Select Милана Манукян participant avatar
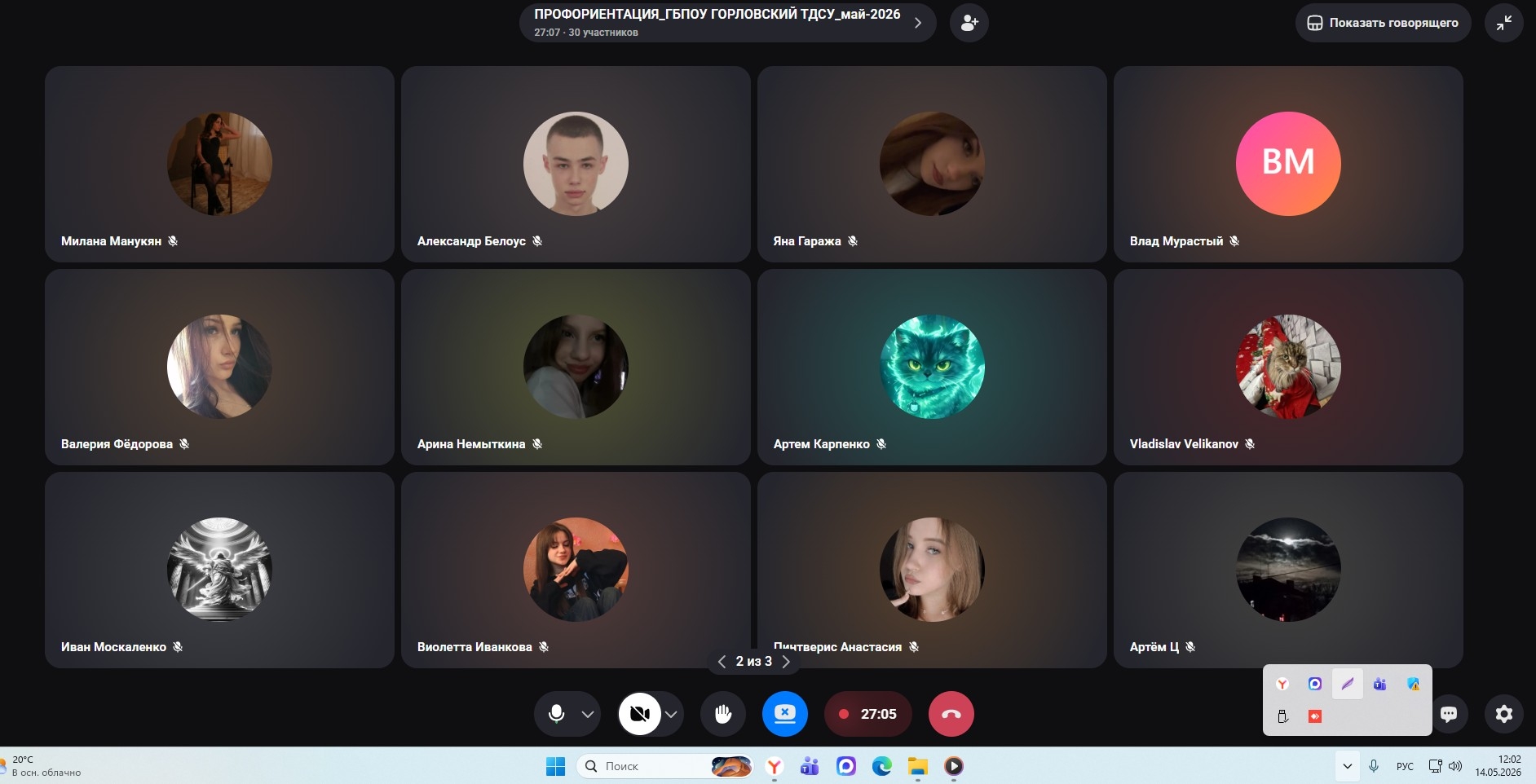Screen dimensions: 1536x784 click(x=219, y=164)
